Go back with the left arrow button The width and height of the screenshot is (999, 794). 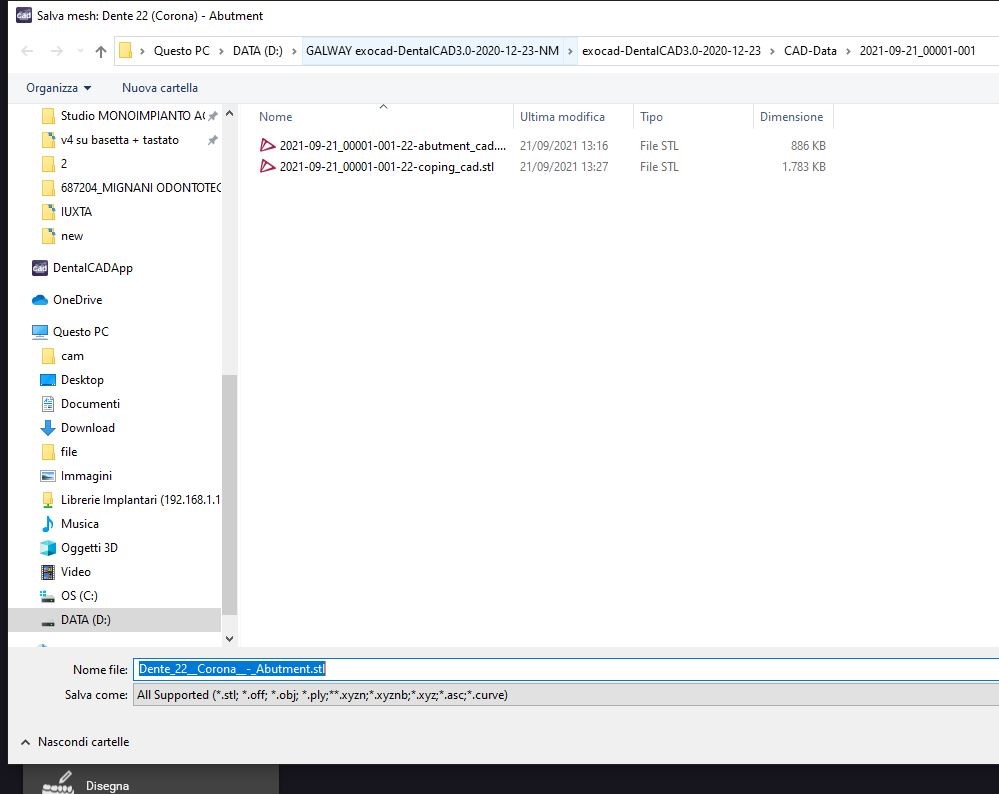point(27,51)
